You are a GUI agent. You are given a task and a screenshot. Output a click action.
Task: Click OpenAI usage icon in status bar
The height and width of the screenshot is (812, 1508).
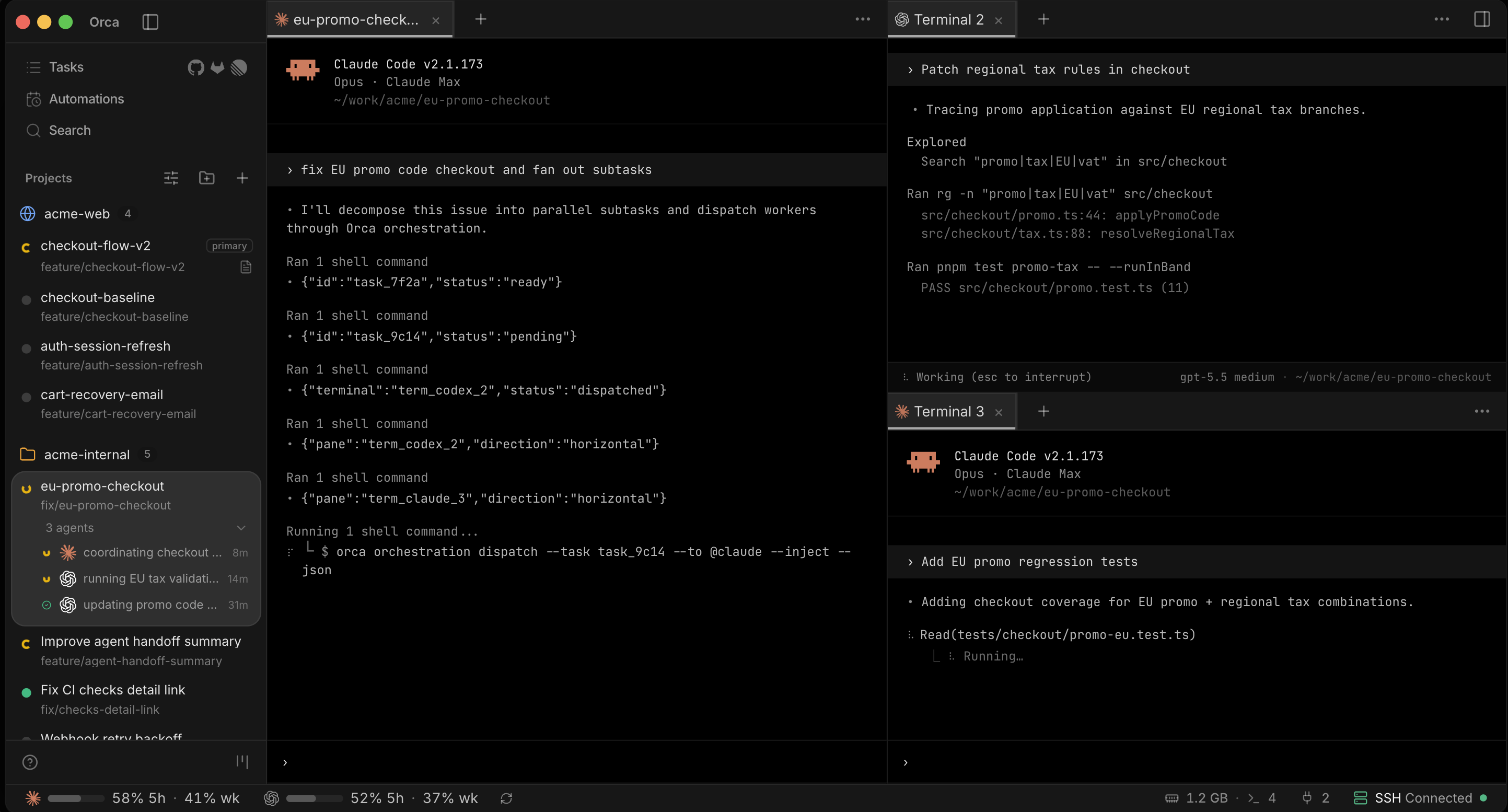272,798
